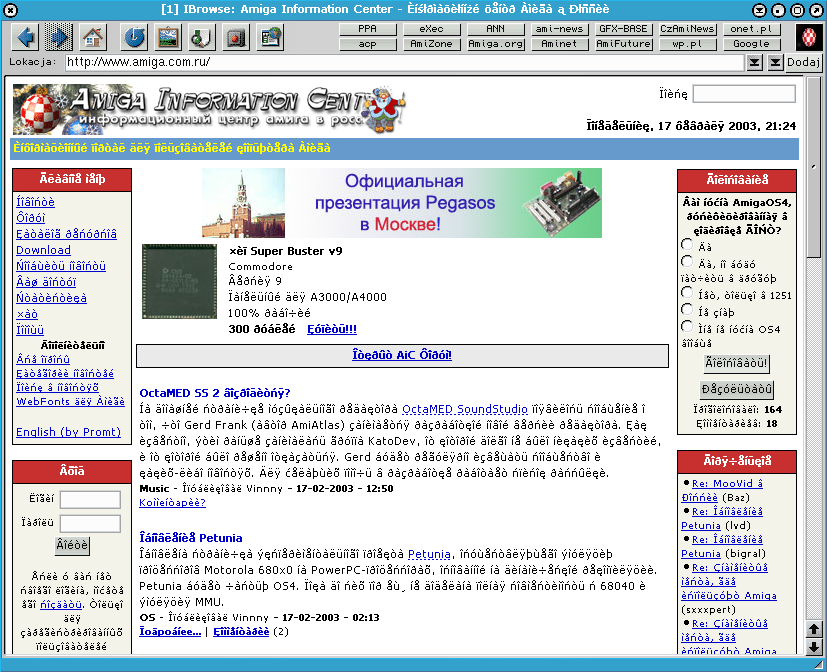Click the document and globe toolbar icon

click(270, 37)
